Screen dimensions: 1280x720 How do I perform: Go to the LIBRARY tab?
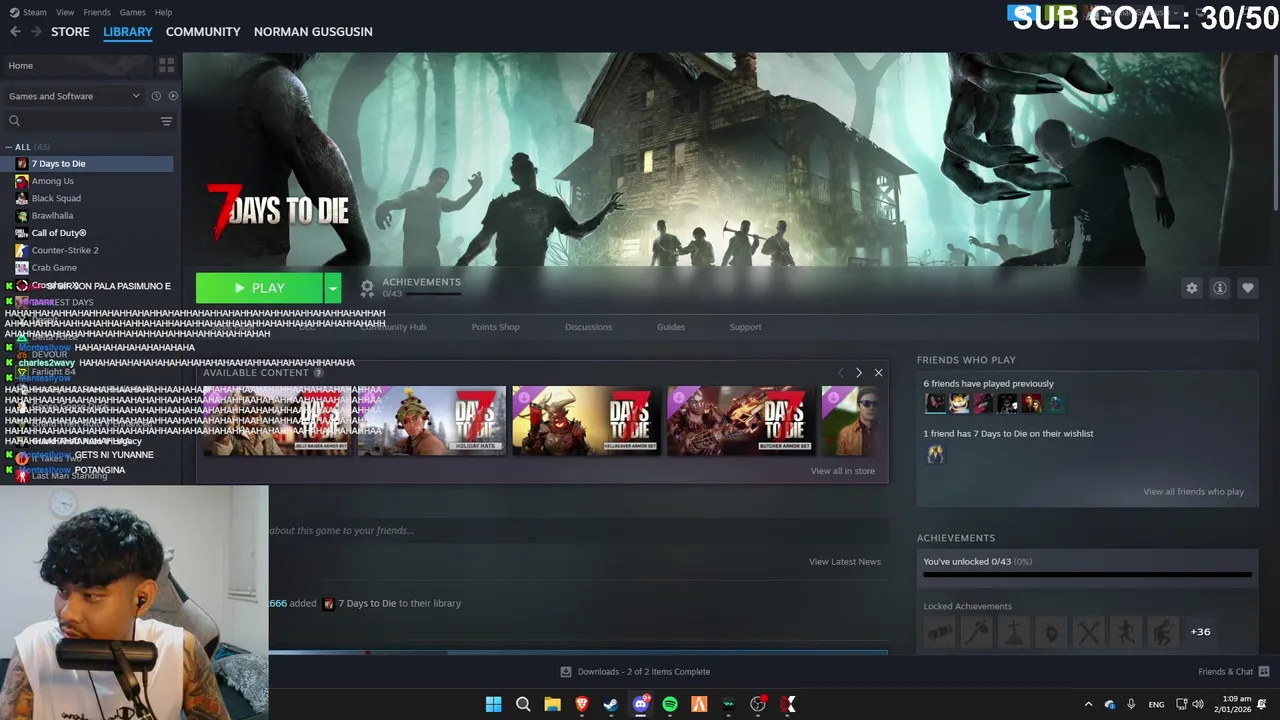tap(128, 32)
